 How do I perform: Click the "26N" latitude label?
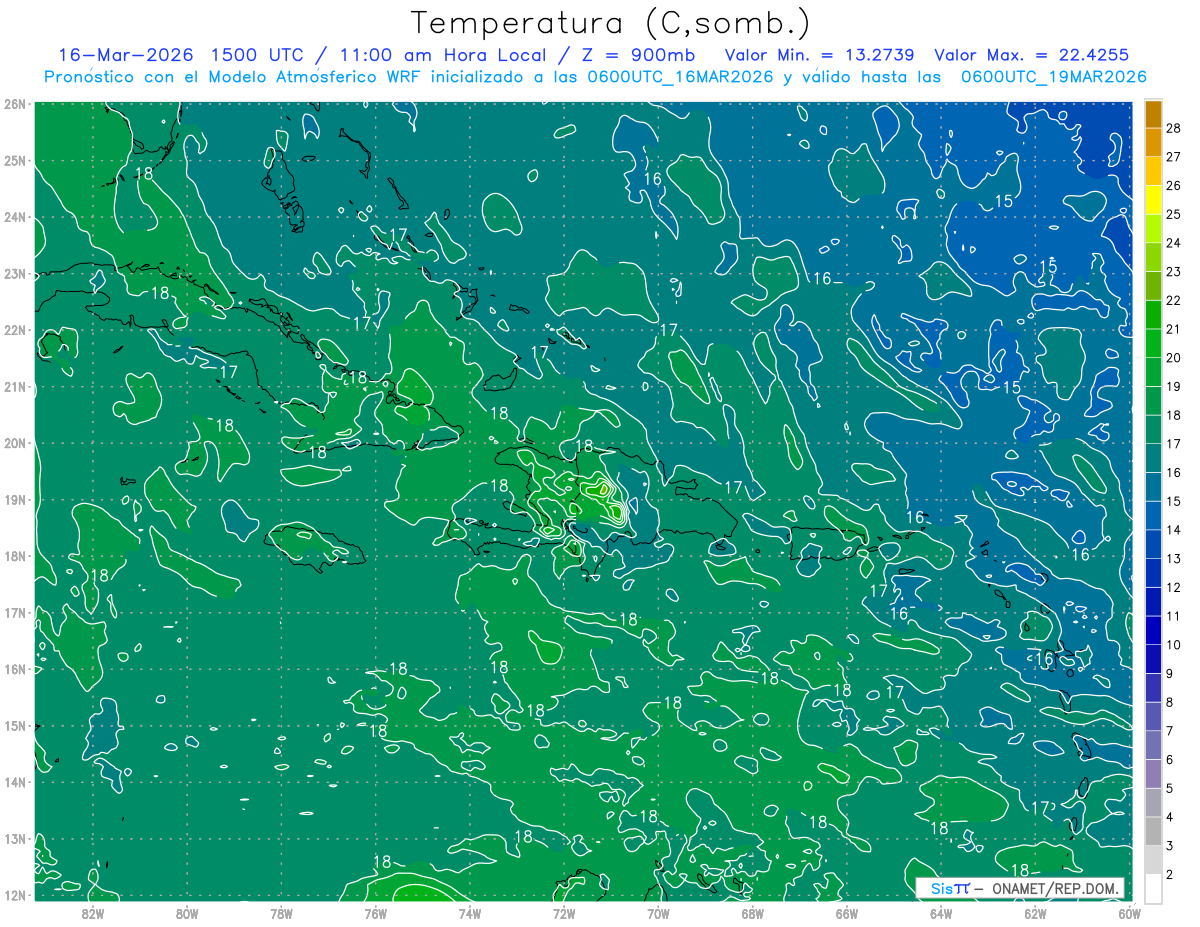14,104
